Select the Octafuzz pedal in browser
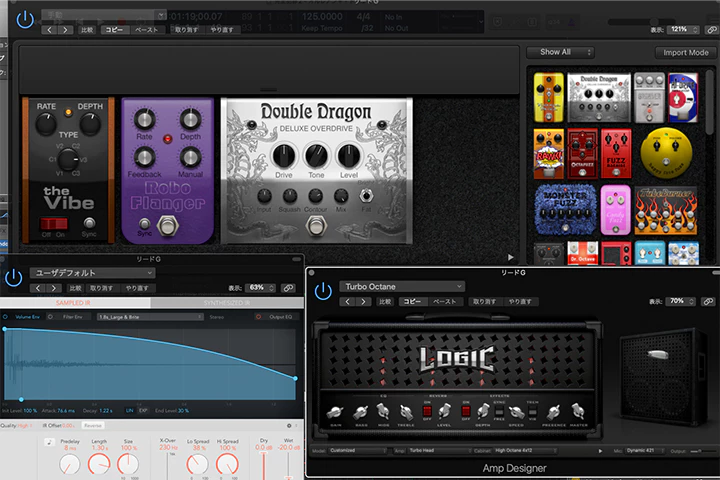Image resolution: width=720 pixels, height=480 pixels. tap(582, 153)
